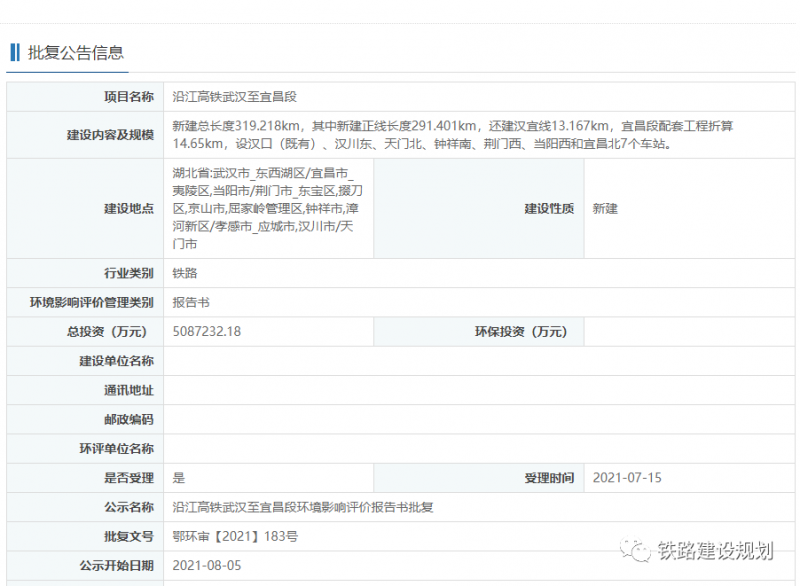Select total investment value 5087232.18
The width and height of the screenshot is (800, 586).
coord(207,331)
